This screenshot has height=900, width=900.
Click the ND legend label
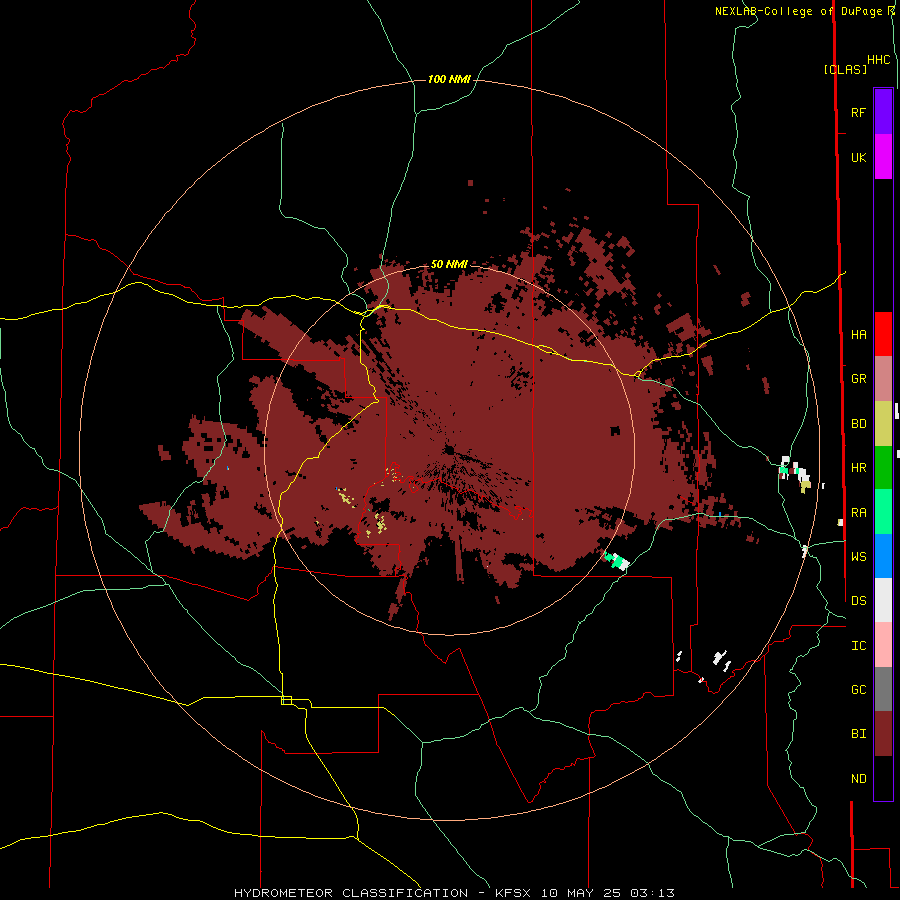point(859,779)
